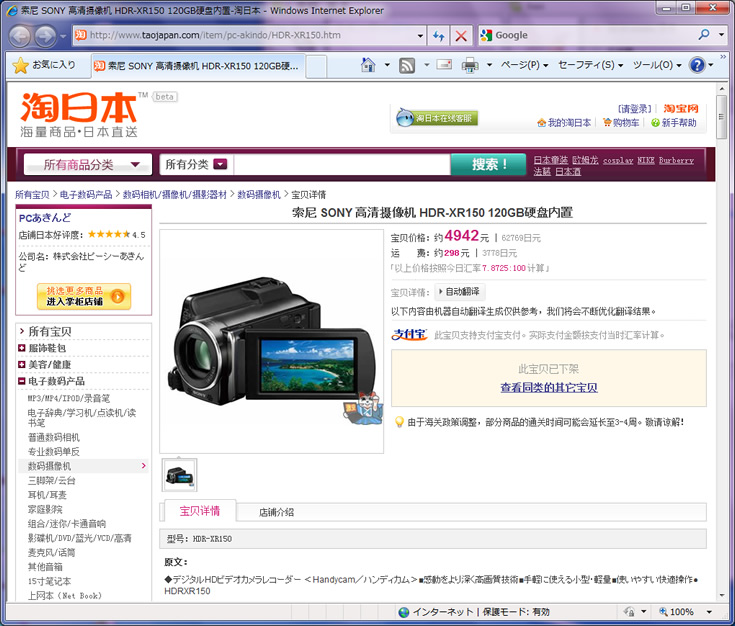Open the 所有商品分类 dropdown
This screenshot has width=735, height=626.
pos(88,165)
